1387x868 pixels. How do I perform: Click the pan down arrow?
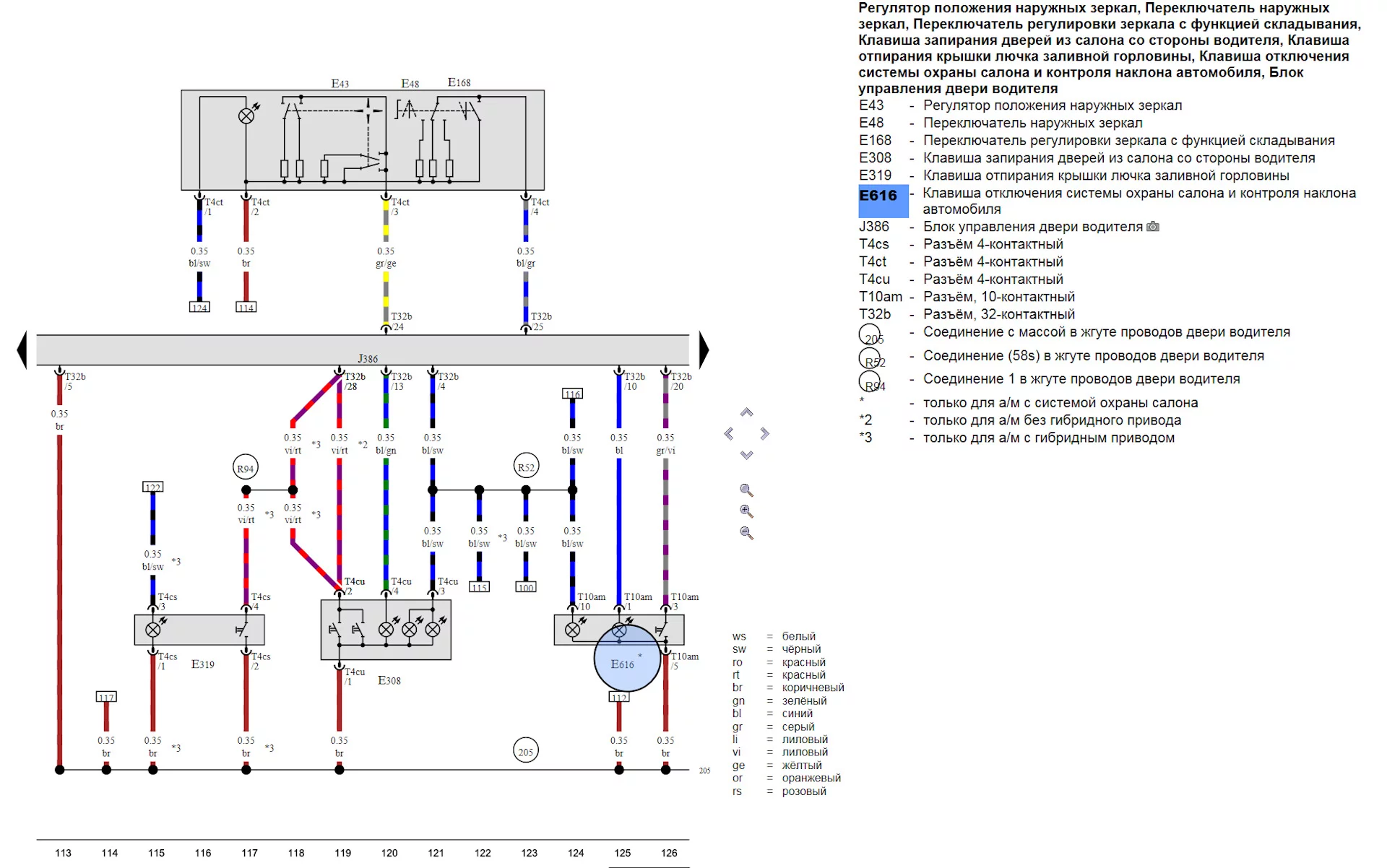point(746,455)
